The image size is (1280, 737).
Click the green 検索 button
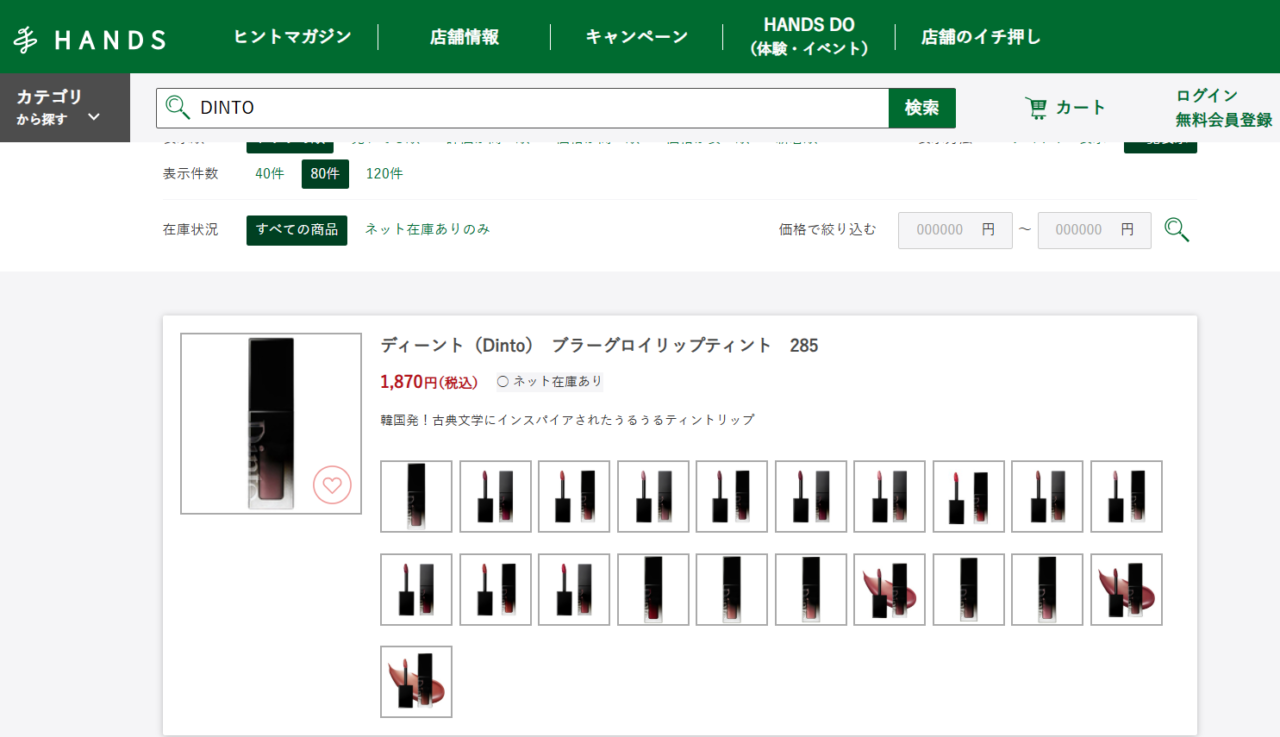coord(922,108)
